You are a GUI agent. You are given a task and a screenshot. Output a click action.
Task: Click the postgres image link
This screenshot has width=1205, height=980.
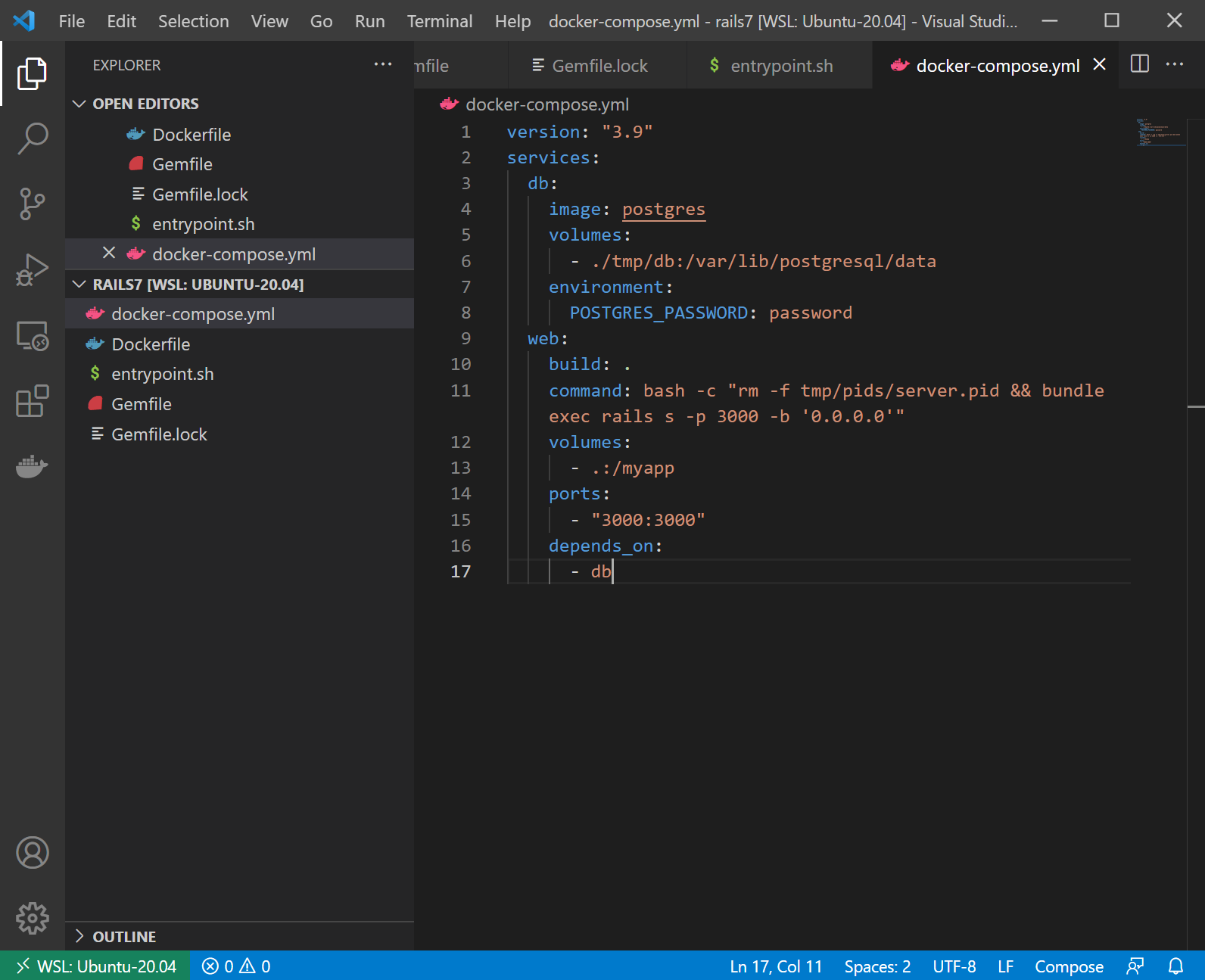point(663,210)
